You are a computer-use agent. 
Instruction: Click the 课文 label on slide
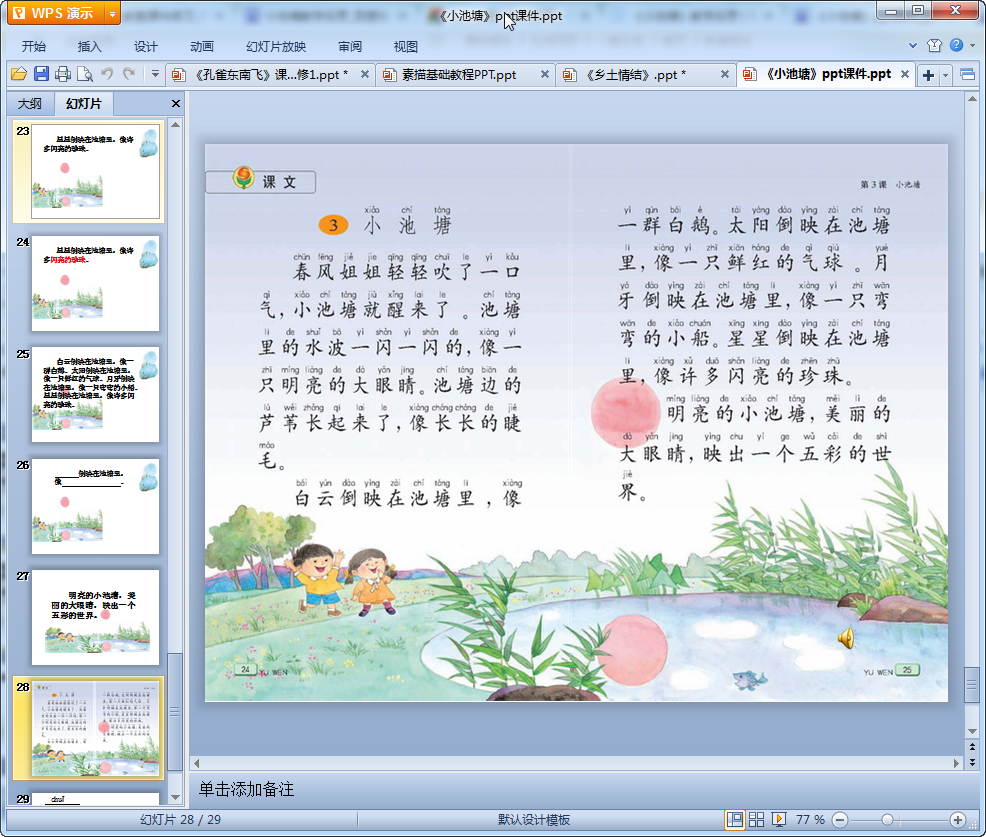tap(279, 182)
